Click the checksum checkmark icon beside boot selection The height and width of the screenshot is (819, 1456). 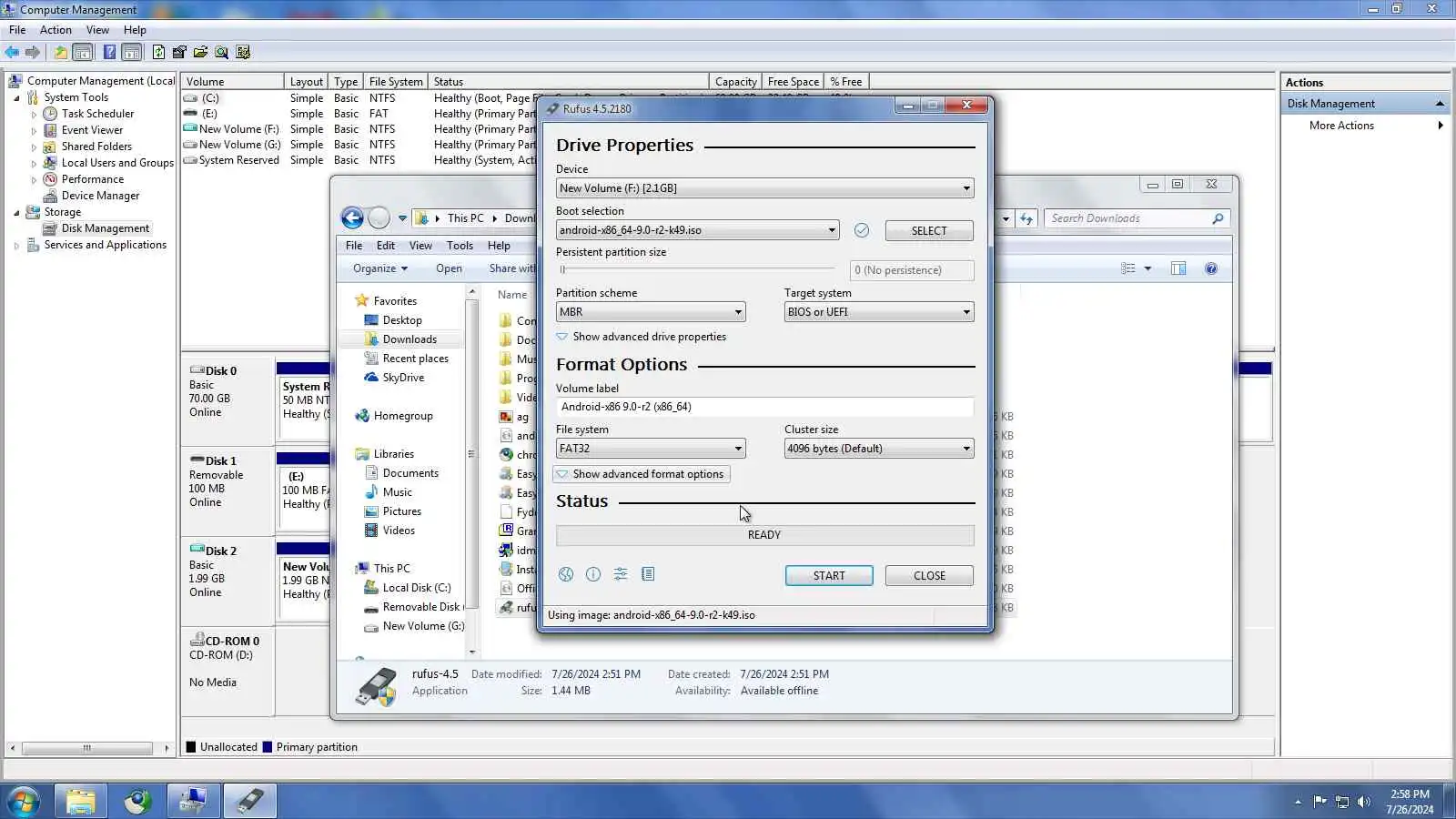[x=862, y=230]
